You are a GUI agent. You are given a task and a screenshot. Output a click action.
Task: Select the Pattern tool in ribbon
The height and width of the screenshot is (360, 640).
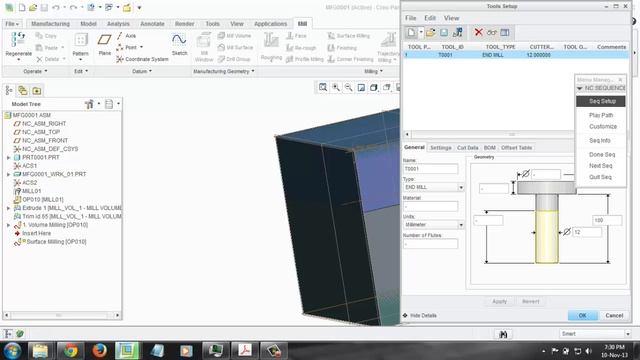80,45
